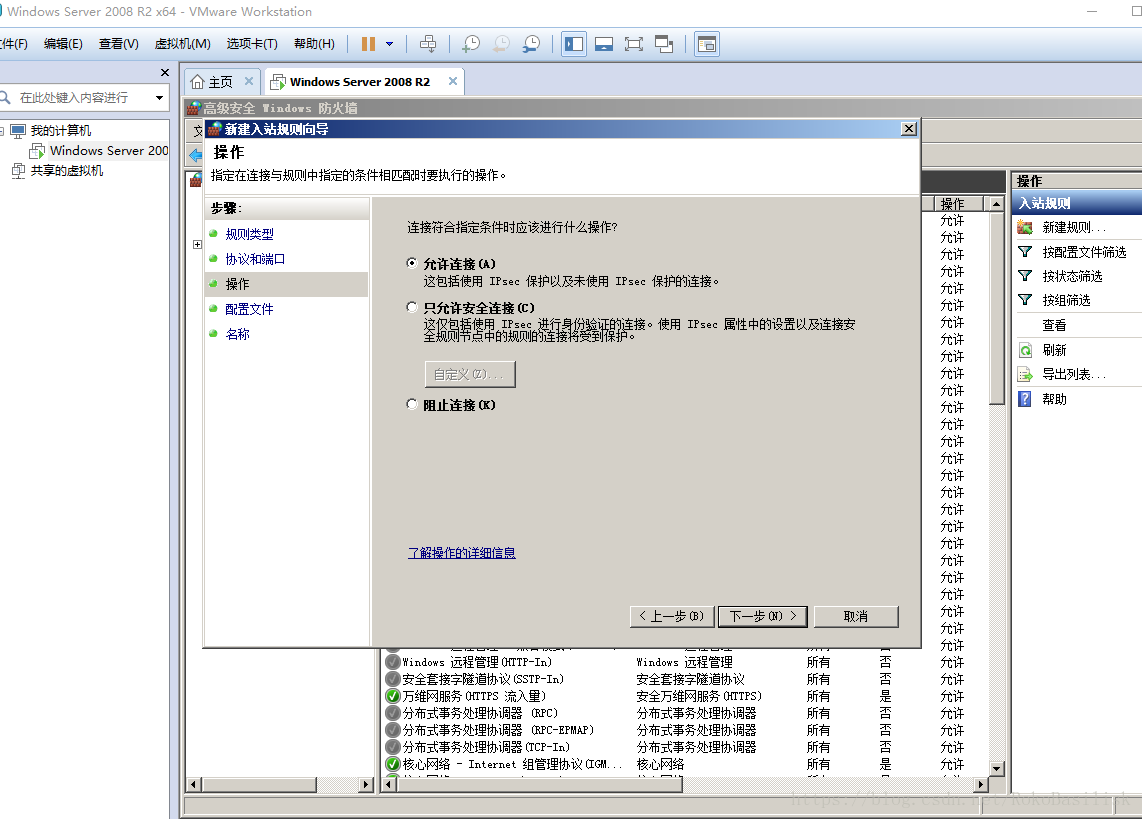Image resolution: width=1142 pixels, height=819 pixels.
Task: Click the rules list horizontal scroll right arrow
Action: (x=981, y=784)
